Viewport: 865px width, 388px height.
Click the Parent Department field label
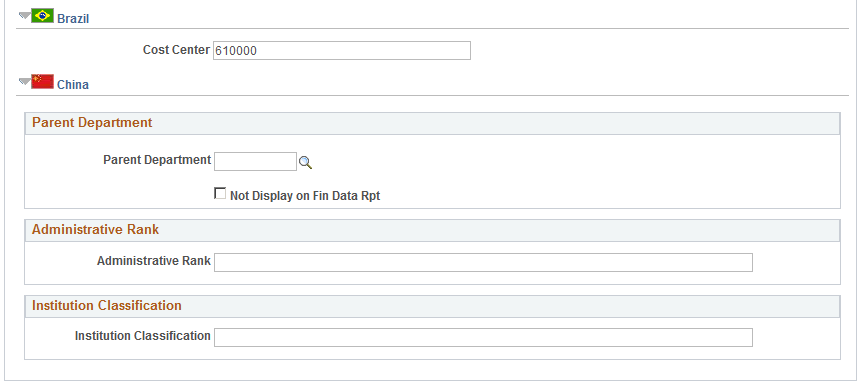click(157, 160)
